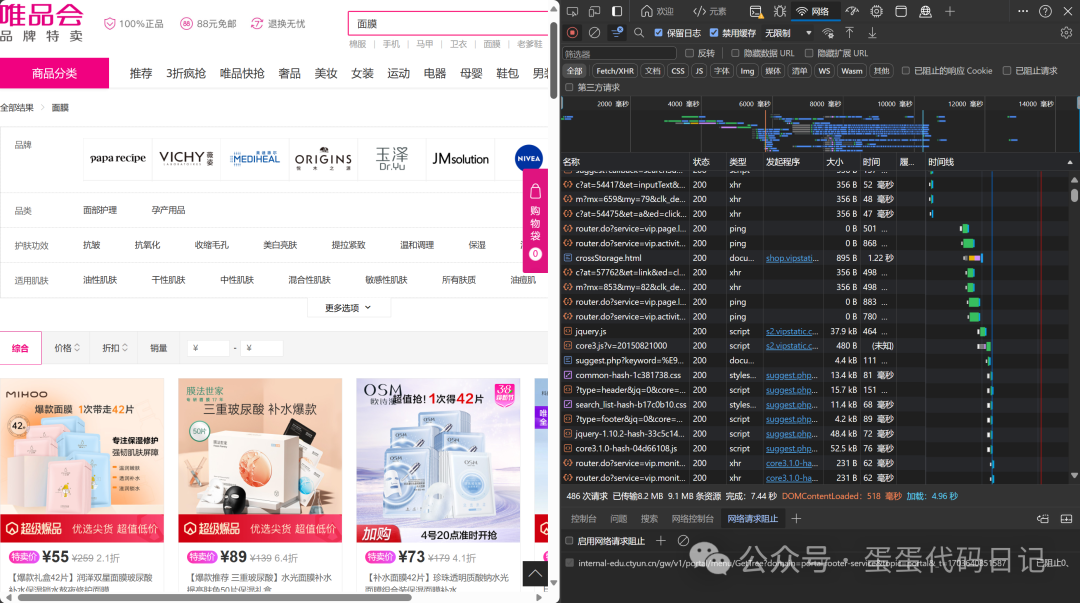The width and height of the screenshot is (1080, 603).
Task: Open network conditions wifi-gear icon
Action: pyautogui.click(x=828, y=32)
